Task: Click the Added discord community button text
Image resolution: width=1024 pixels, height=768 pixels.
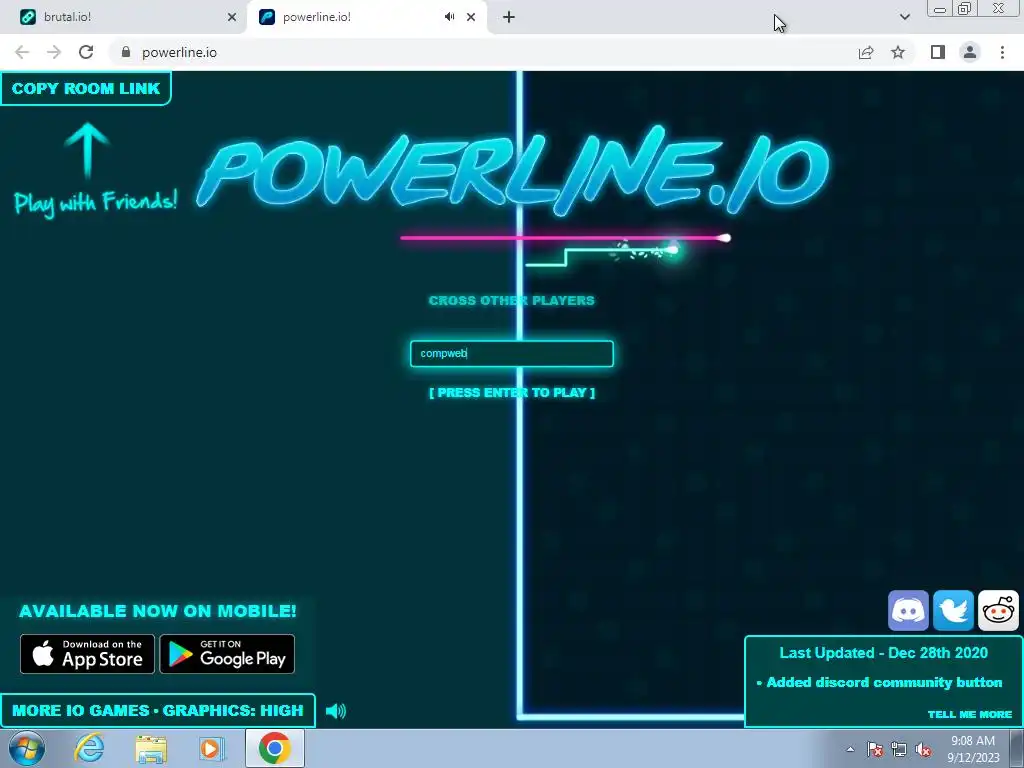Action: coord(884,682)
